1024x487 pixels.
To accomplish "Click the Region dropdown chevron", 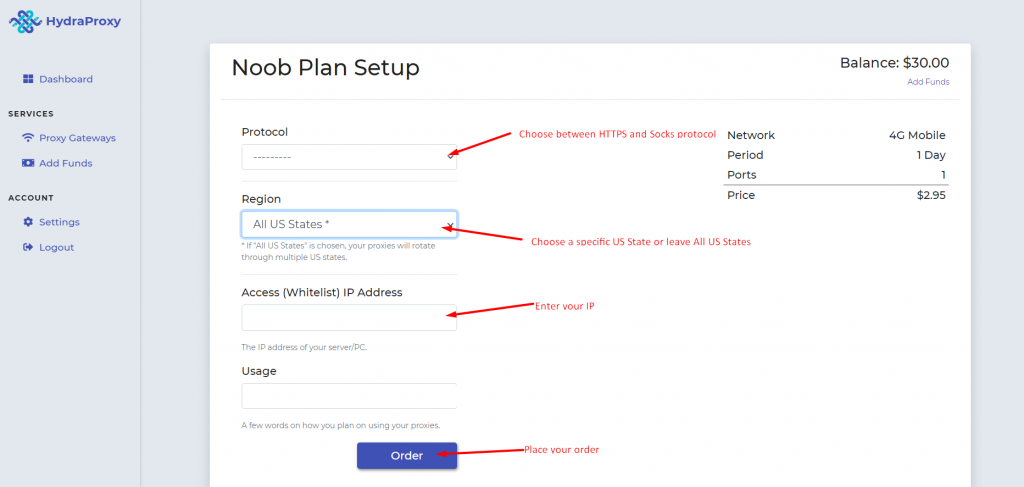I will pos(450,225).
